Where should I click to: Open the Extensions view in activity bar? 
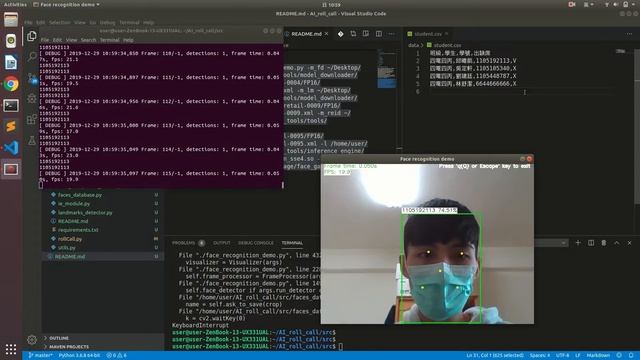(x=32, y=119)
